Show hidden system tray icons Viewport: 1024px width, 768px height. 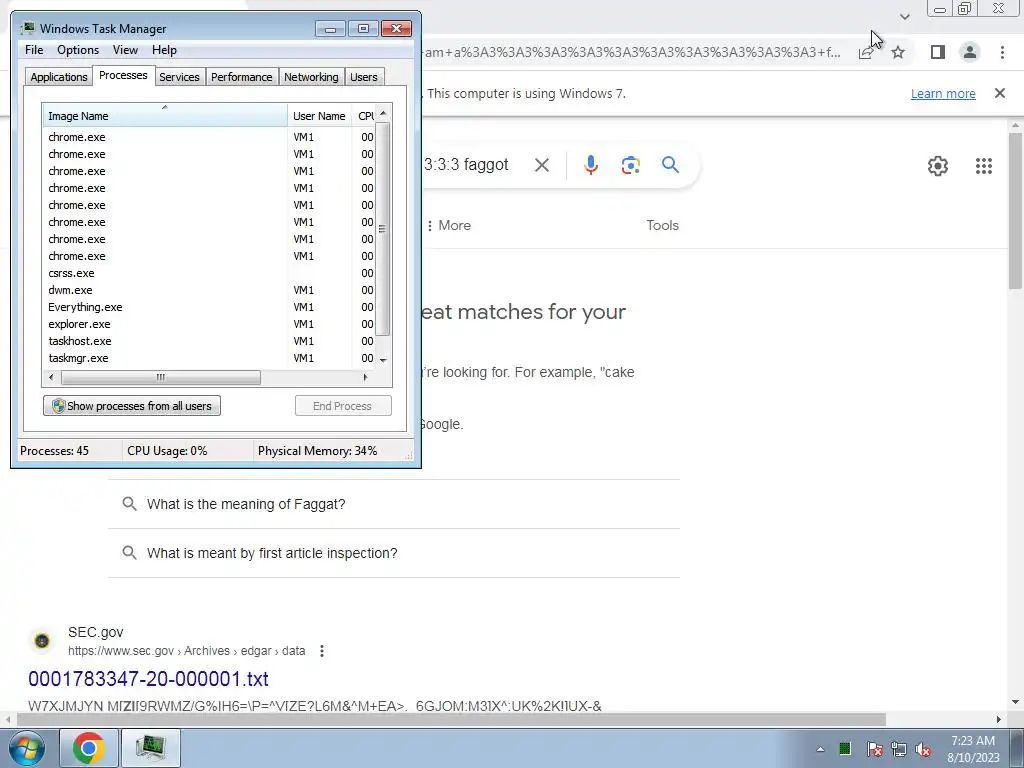coord(820,750)
